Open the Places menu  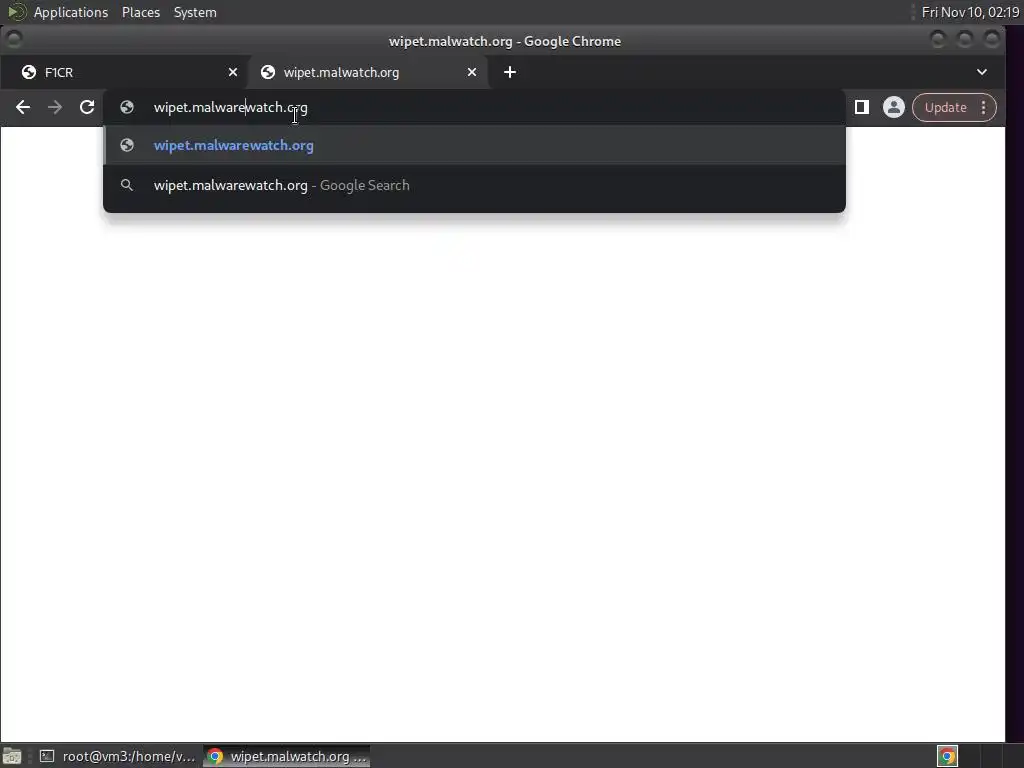(x=140, y=12)
